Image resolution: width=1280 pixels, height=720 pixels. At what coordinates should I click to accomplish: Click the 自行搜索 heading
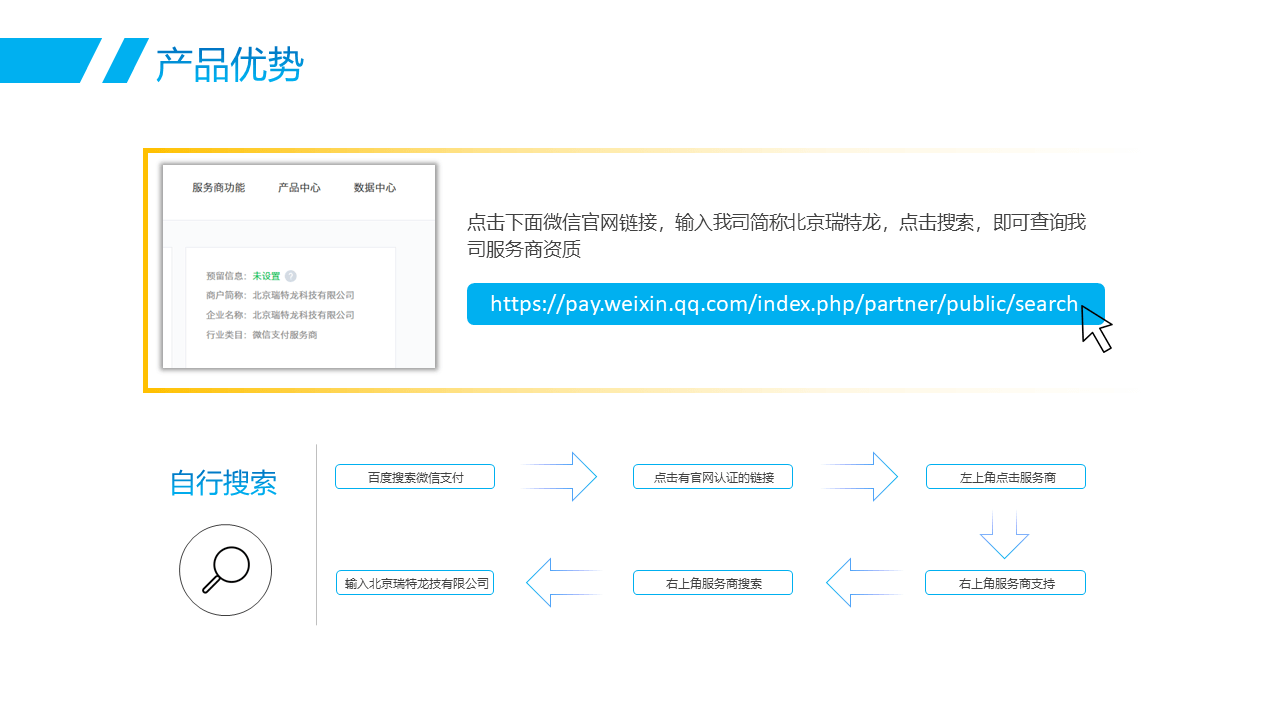(223, 482)
